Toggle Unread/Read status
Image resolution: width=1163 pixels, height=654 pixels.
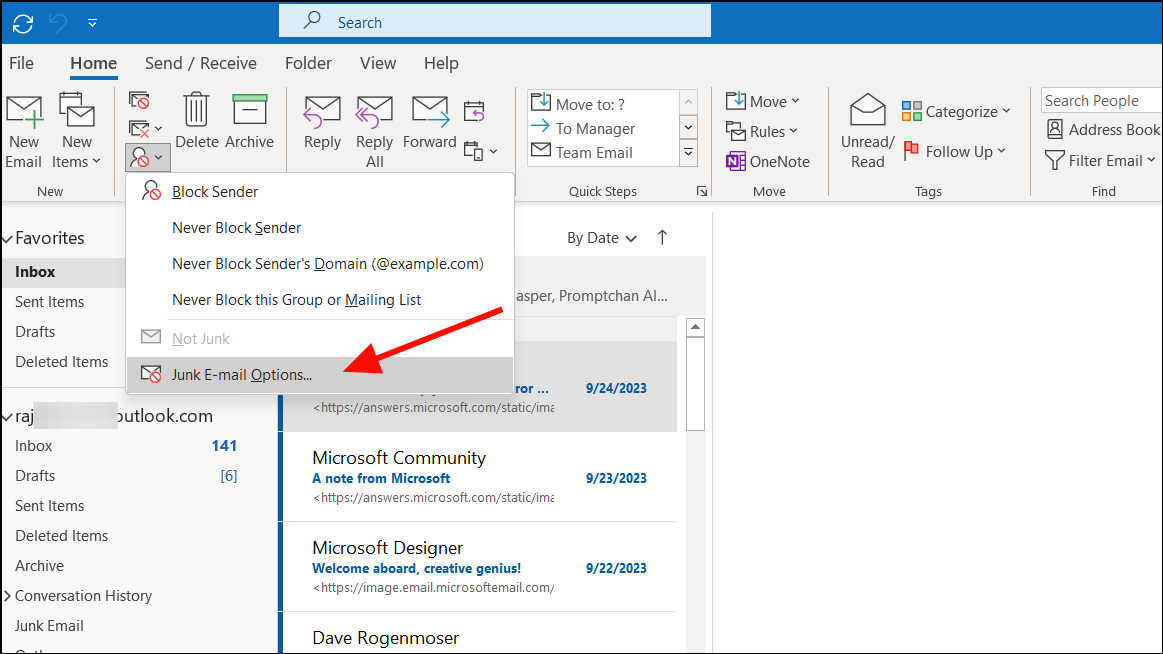pos(867,132)
